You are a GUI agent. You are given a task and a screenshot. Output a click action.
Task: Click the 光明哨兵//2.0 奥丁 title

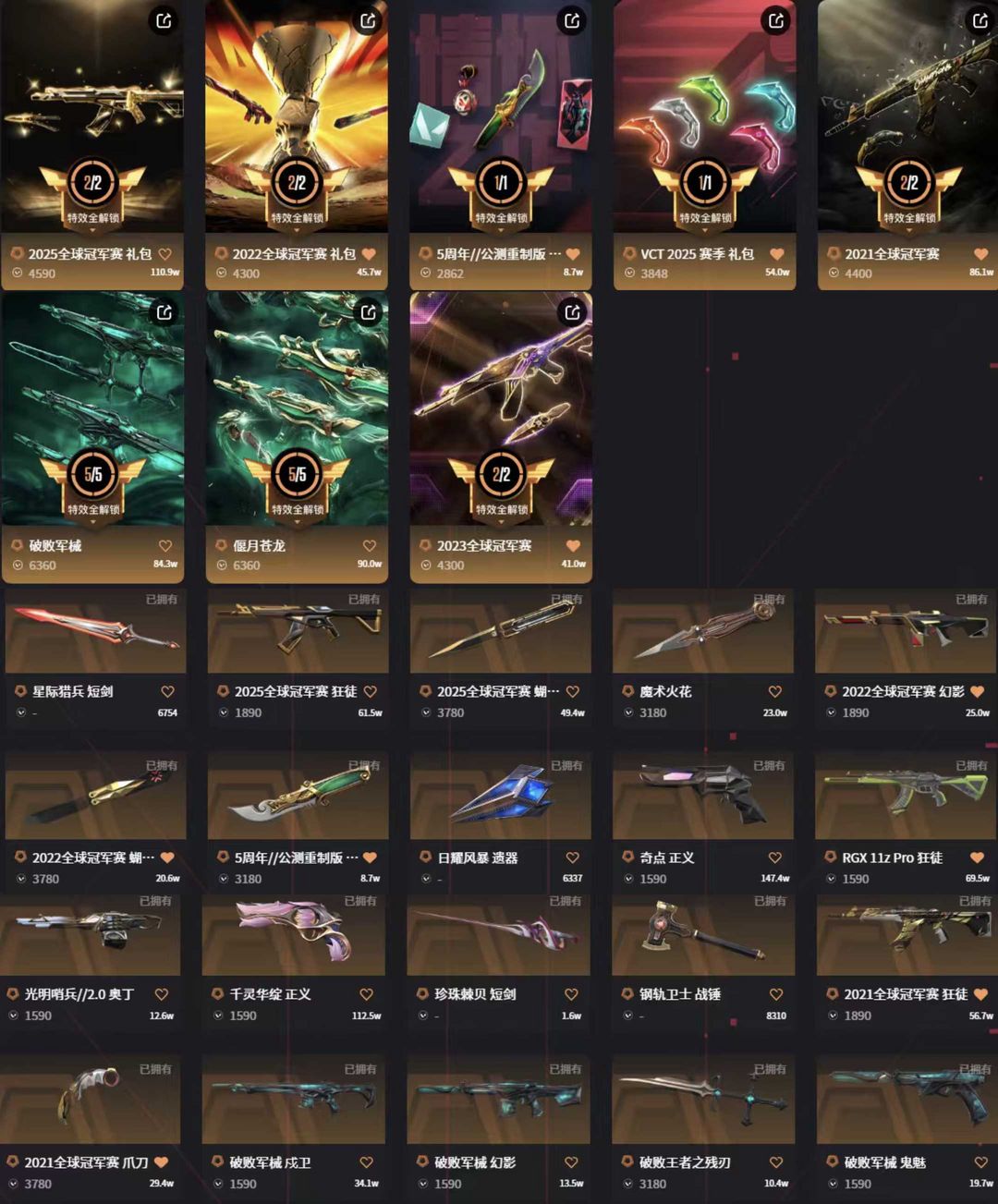tap(79, 994)
